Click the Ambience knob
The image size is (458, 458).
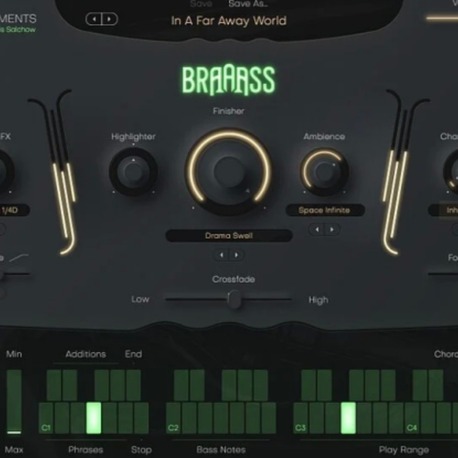tap(324, 171)
